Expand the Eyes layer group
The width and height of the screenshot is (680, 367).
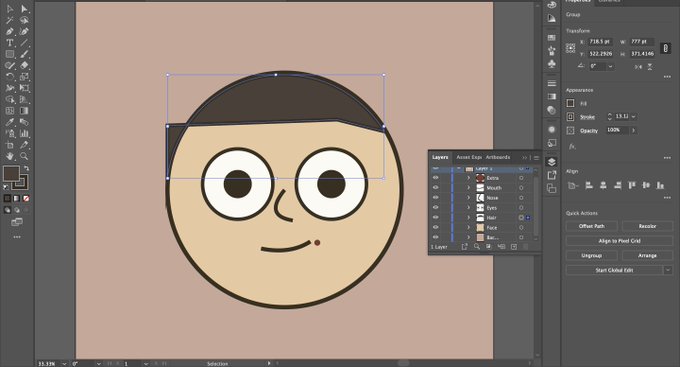468,208
